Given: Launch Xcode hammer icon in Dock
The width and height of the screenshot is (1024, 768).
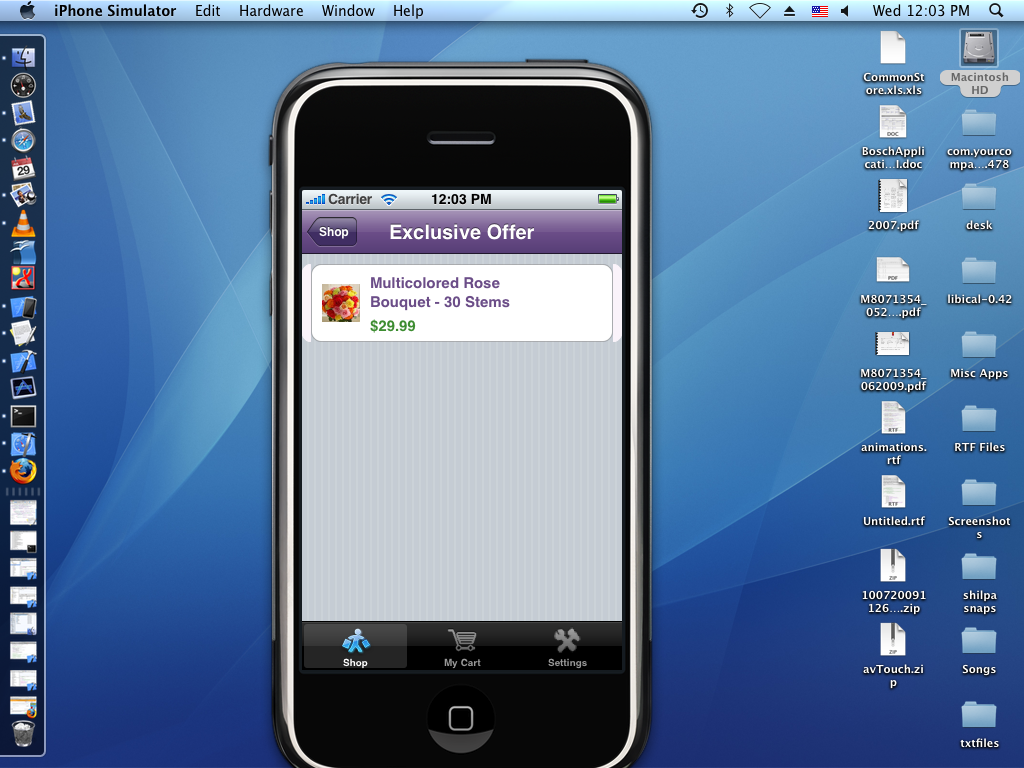Looking at the screenshot, I should (x=24, y=361).
